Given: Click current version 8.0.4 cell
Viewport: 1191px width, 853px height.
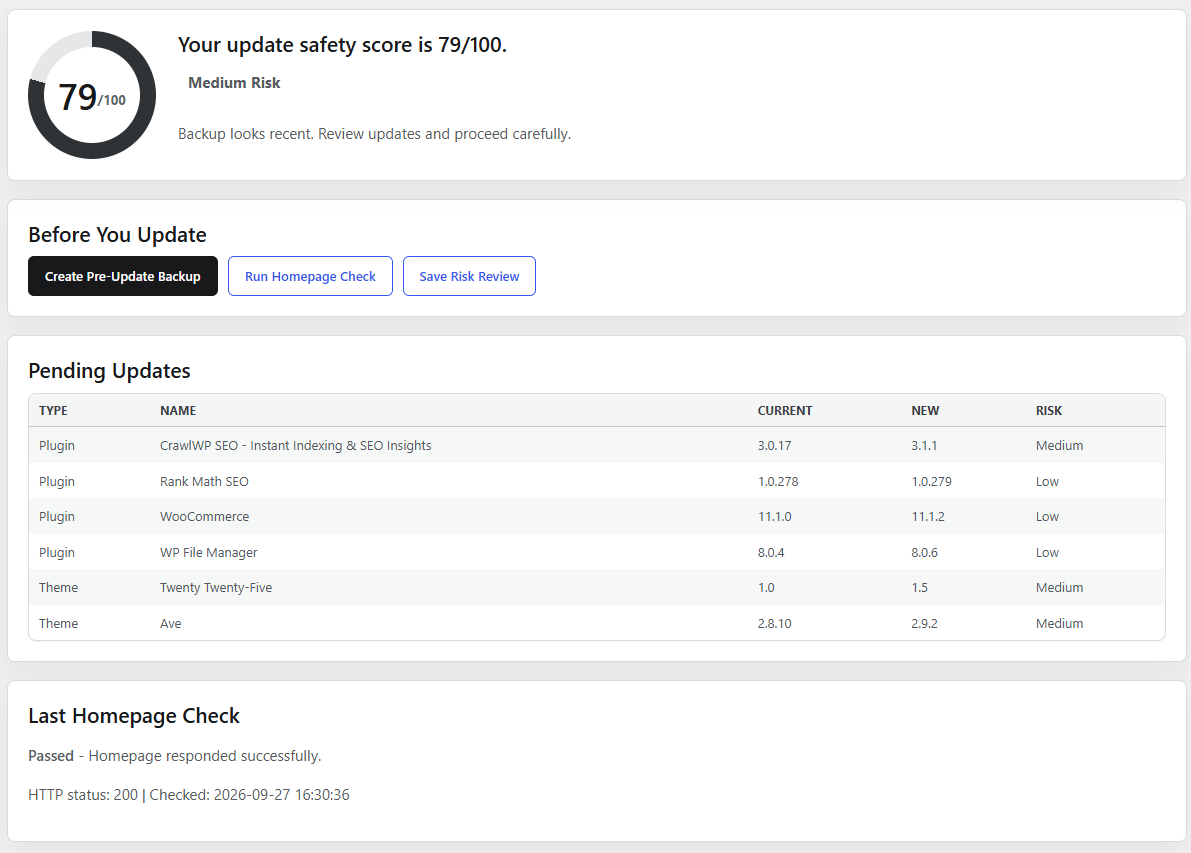Looking at the screenshot, I should [771, 552].
